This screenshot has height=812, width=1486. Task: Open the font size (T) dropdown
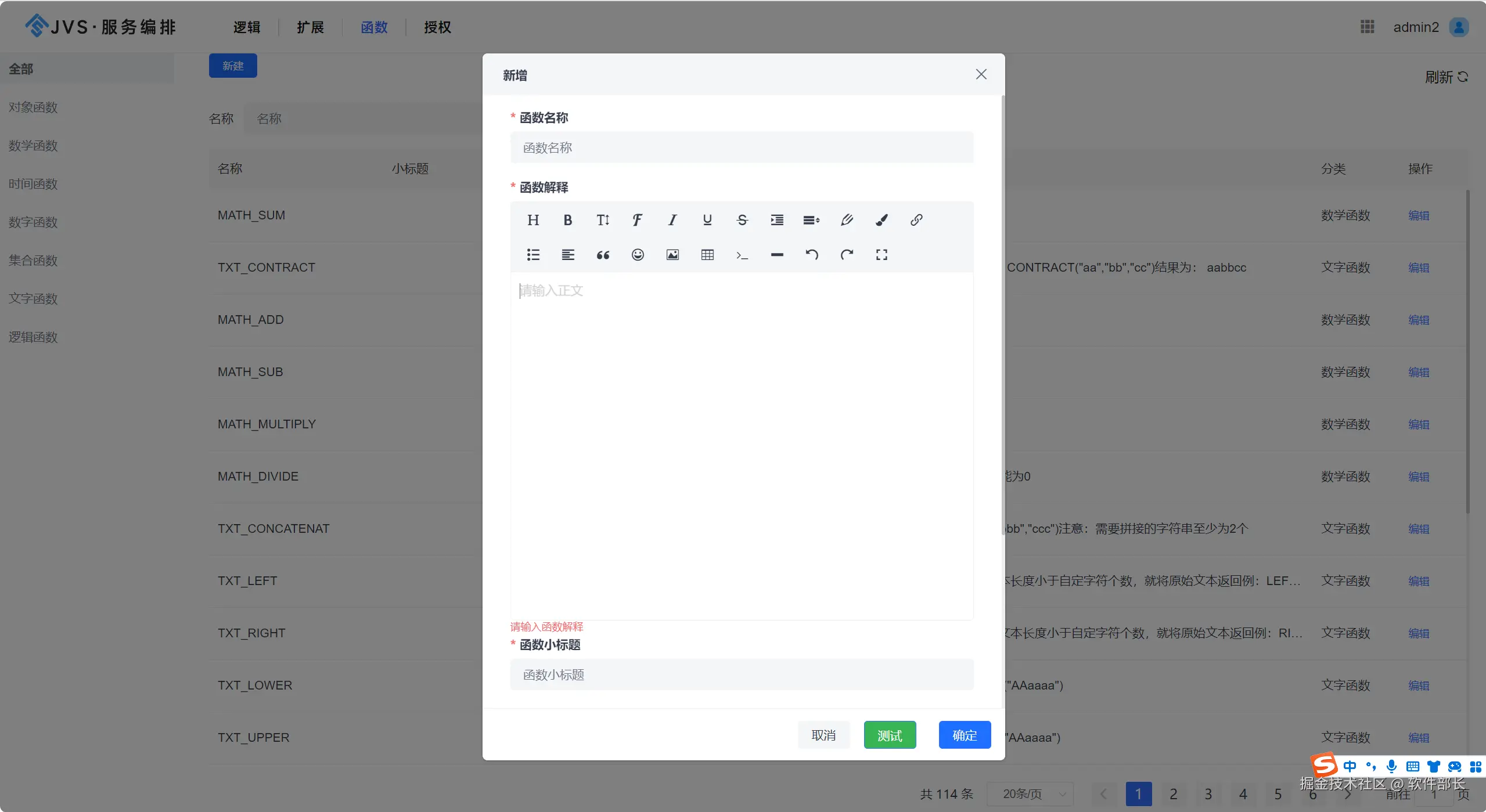[x=603, y=220]
